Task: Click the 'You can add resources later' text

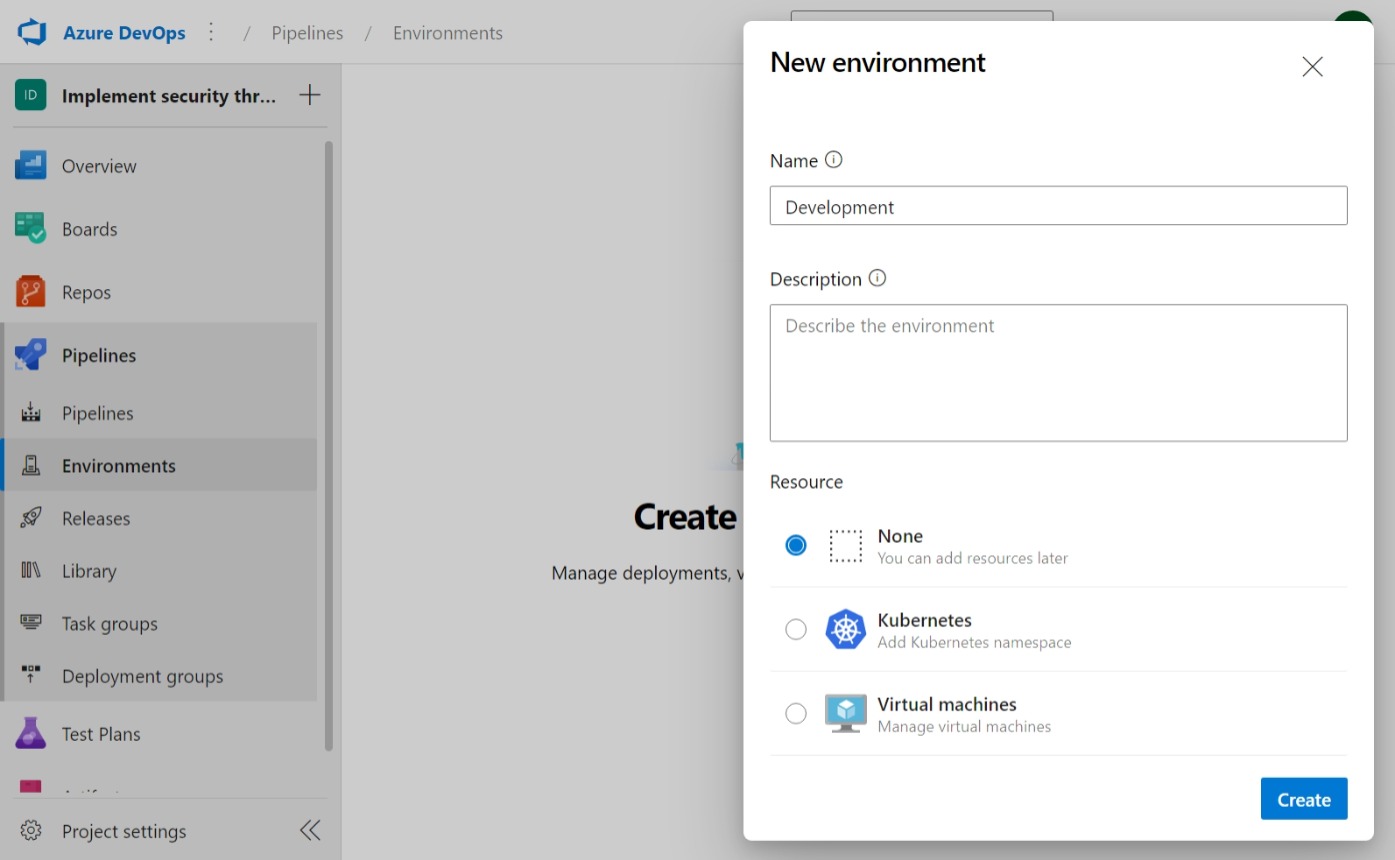Action: pyautogui.click(x=972, y=558)
